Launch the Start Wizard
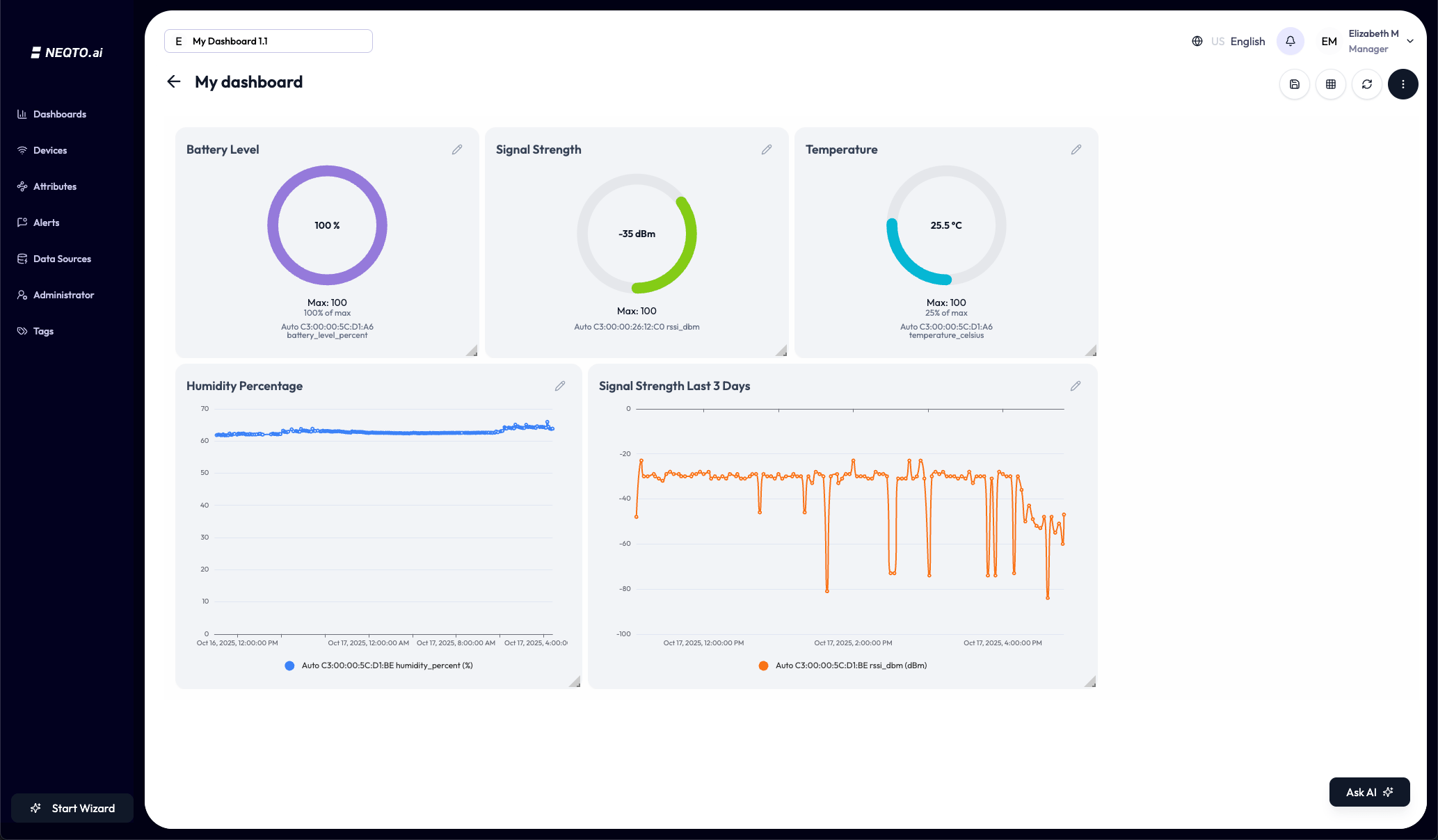The width and height of the screenshot is (1438, 840). [x=72, y=808]
